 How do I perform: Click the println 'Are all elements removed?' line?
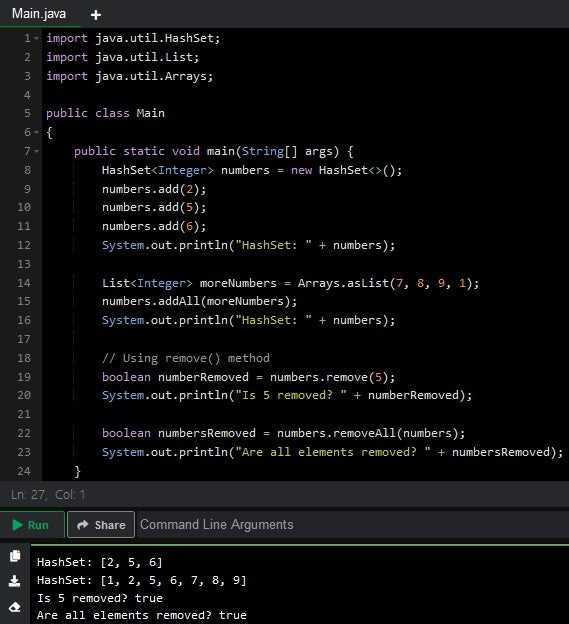[332, 452]
